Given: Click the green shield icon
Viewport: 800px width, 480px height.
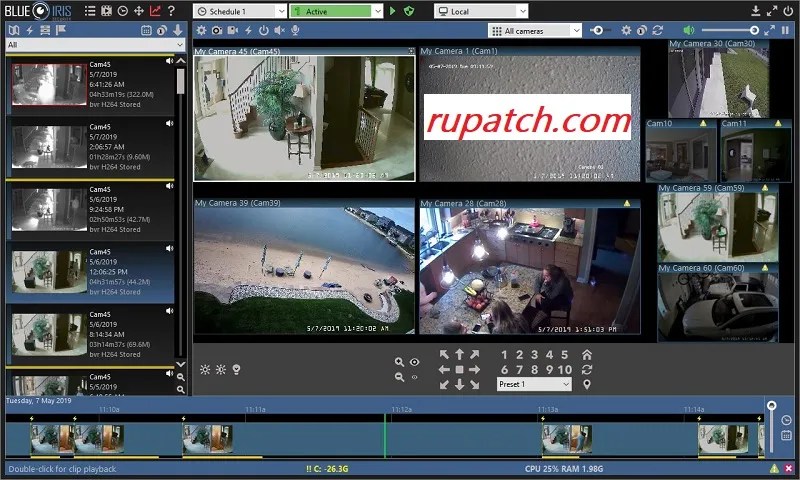Looking at the screenshot, I should [409, 11].
